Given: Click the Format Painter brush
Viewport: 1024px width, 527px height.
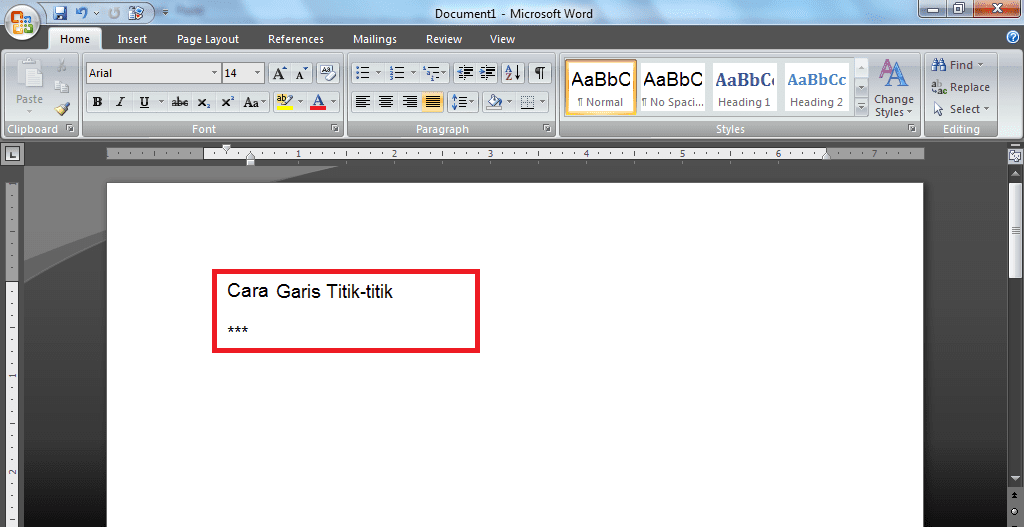Looking at the screenshot, I should point(62,109).
